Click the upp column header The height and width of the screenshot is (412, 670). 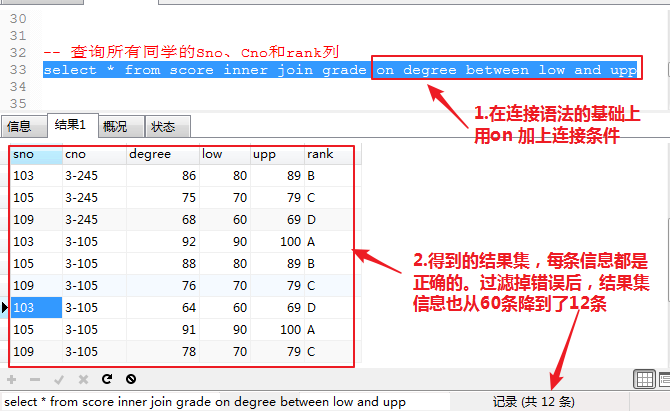tap(277, 154)
